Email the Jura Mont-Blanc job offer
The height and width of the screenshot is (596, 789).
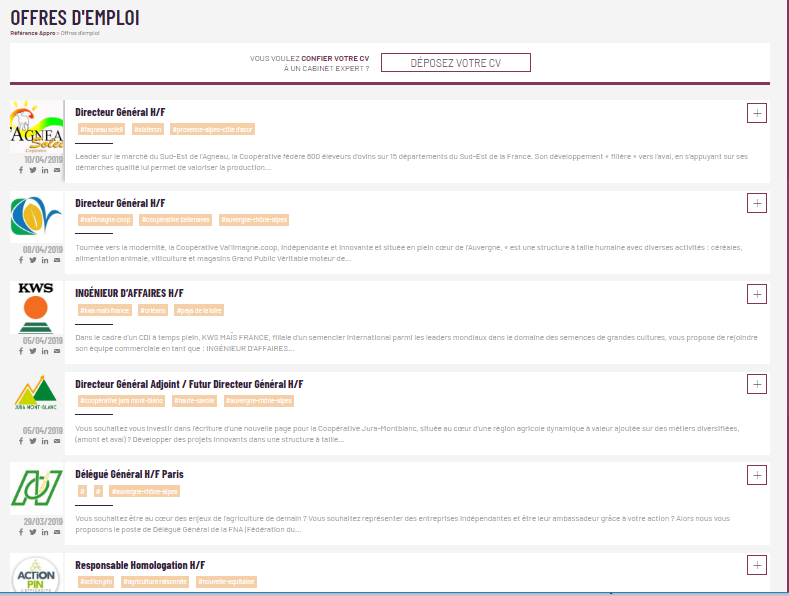tap(57, 441)
